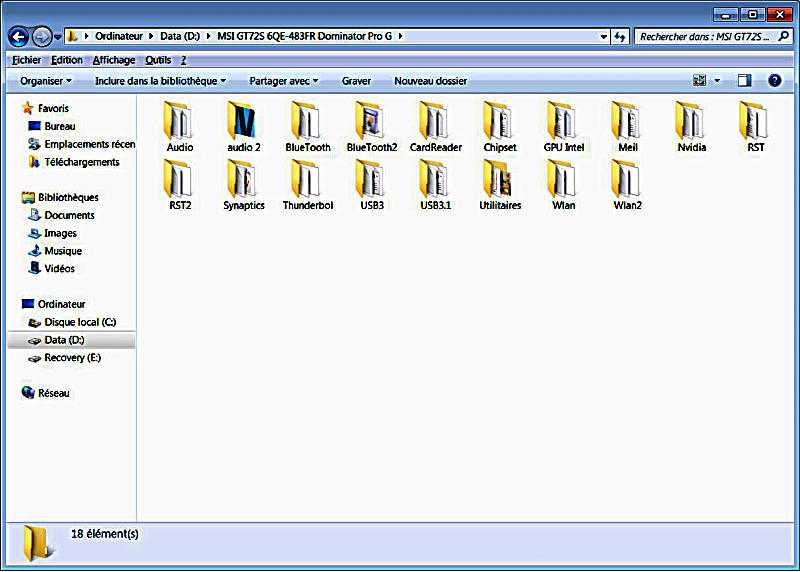Image resolution: width=800 pixels, height=572 pixels.
Task: Select the BlueTooth2 folder icon
Action: pos(371,120)
